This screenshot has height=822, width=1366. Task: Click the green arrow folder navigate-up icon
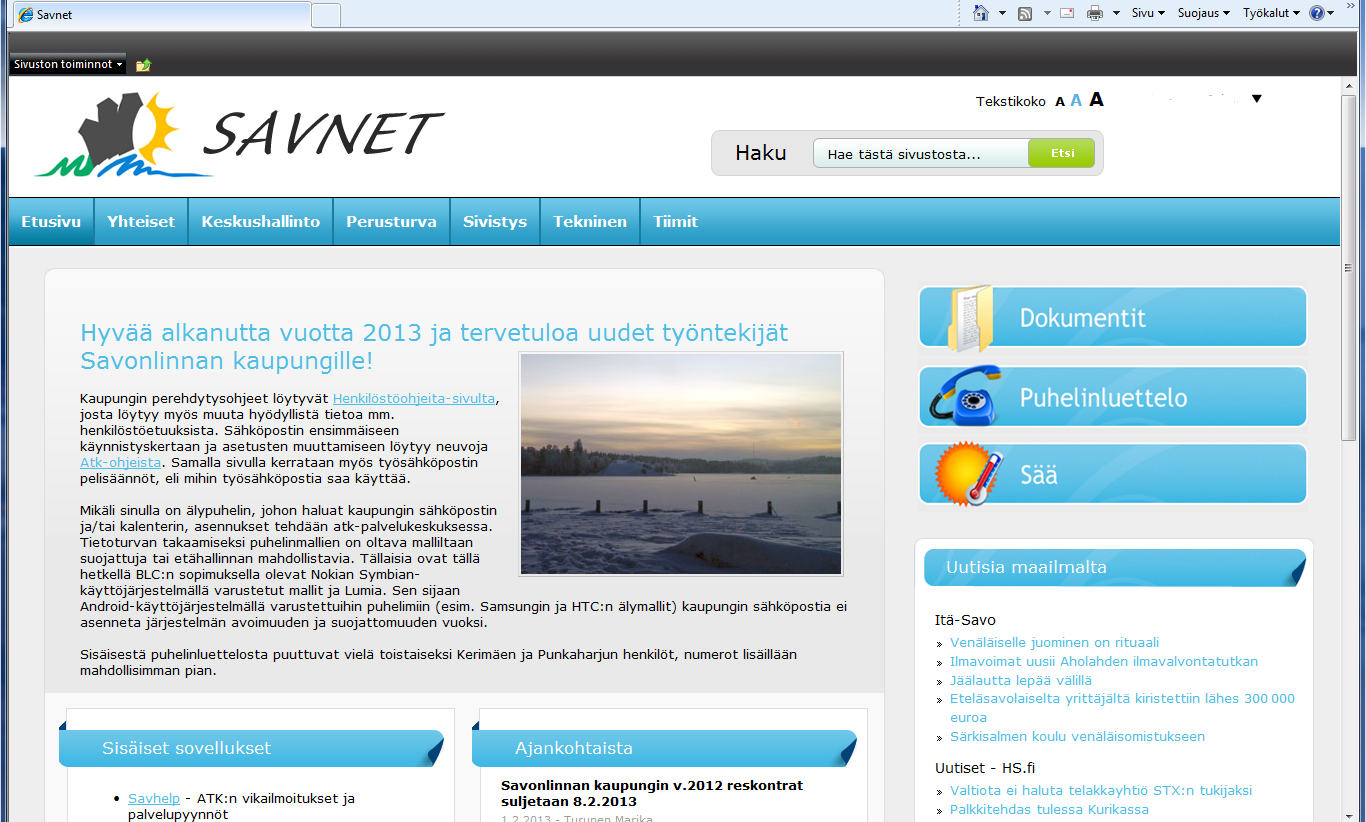pyautogui.click(x=143, y=65)
